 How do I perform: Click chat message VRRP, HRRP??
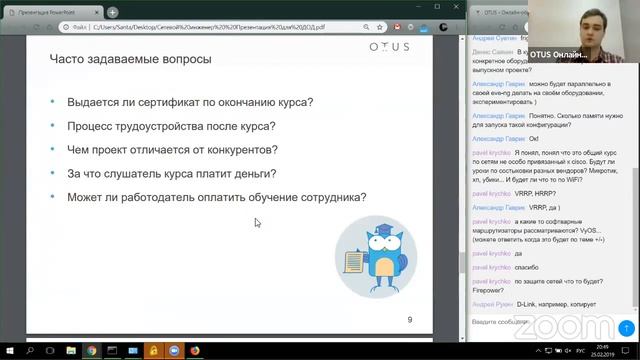(535, 193)
